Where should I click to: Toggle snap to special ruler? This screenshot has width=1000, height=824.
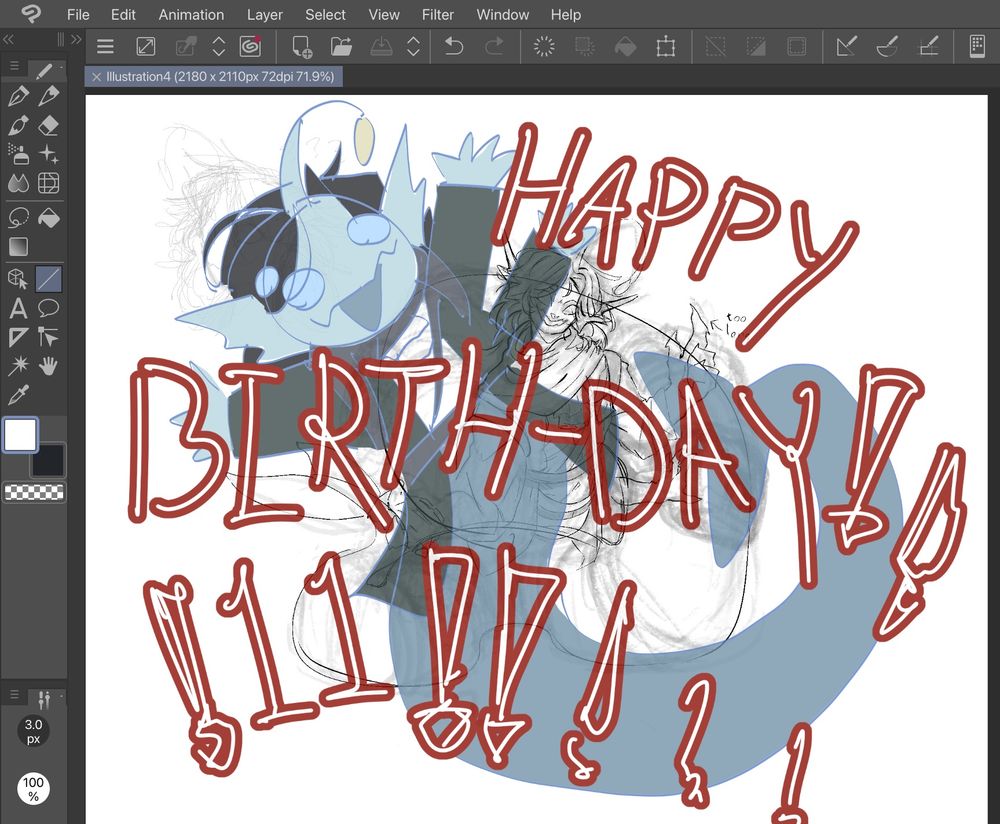click(887, 47)
